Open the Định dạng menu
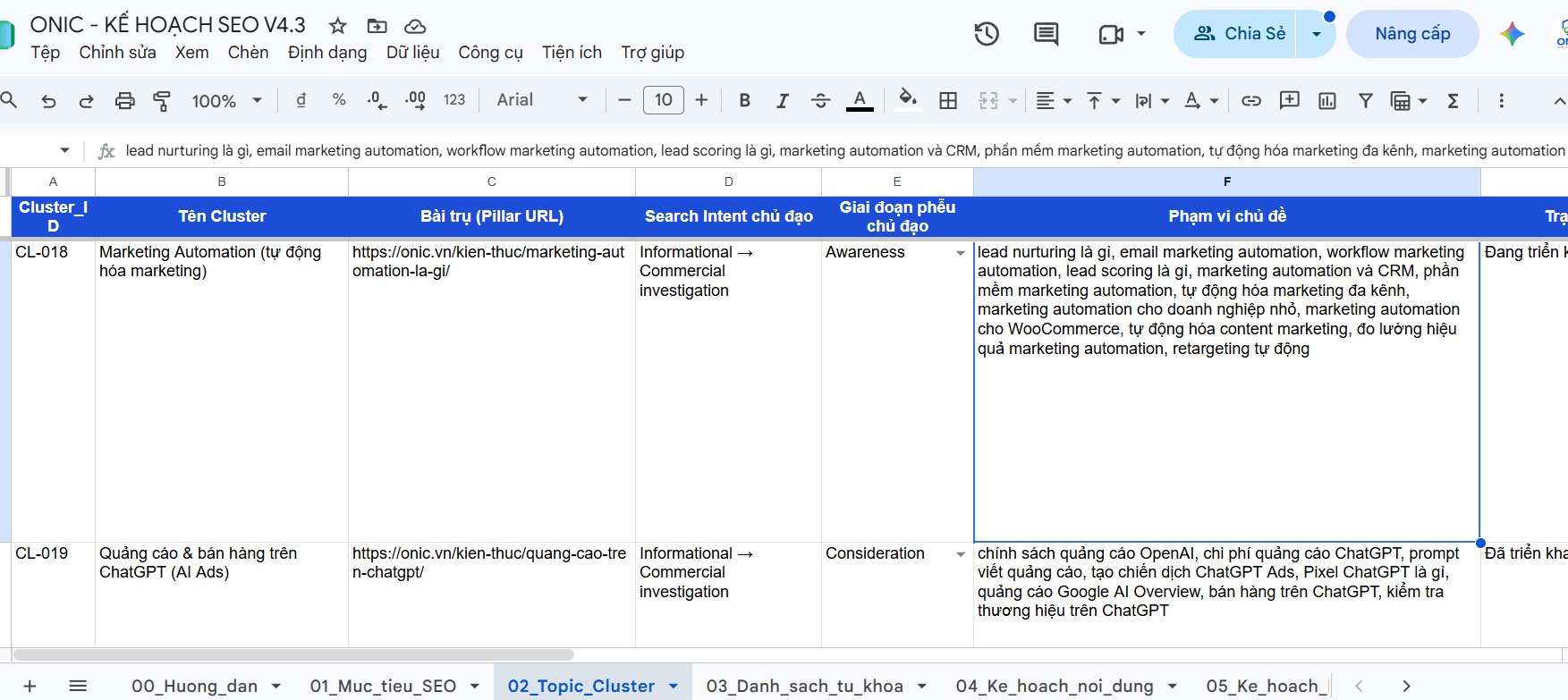Image resolution: width=1568 pixels, height=700 pixels. (327, 53)
